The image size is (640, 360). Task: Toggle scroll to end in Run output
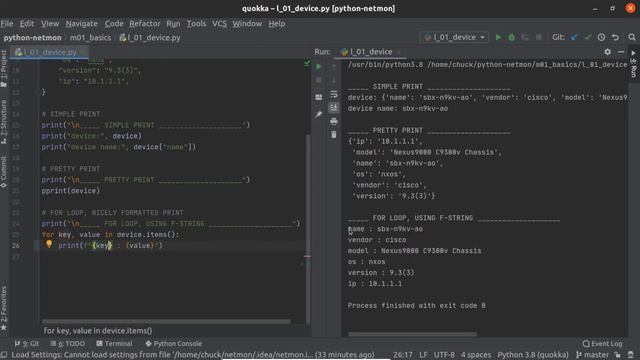click(333, 107)
